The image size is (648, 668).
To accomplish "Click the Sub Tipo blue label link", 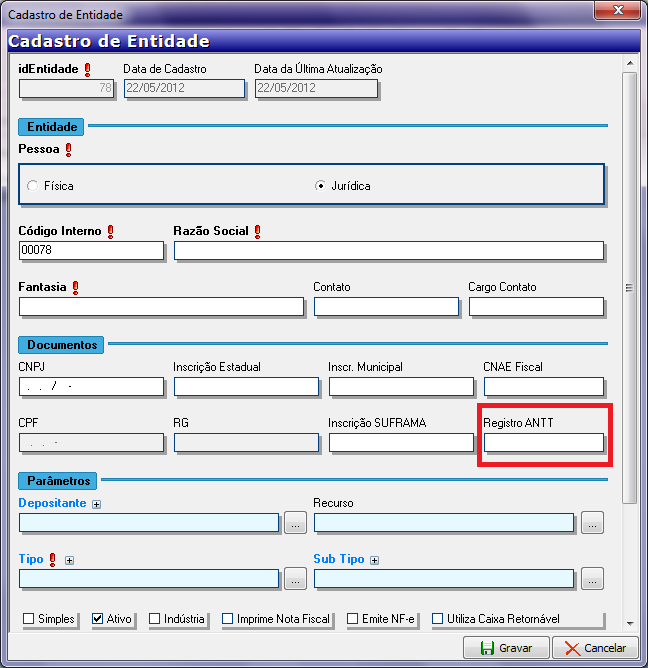I will 339,559.
